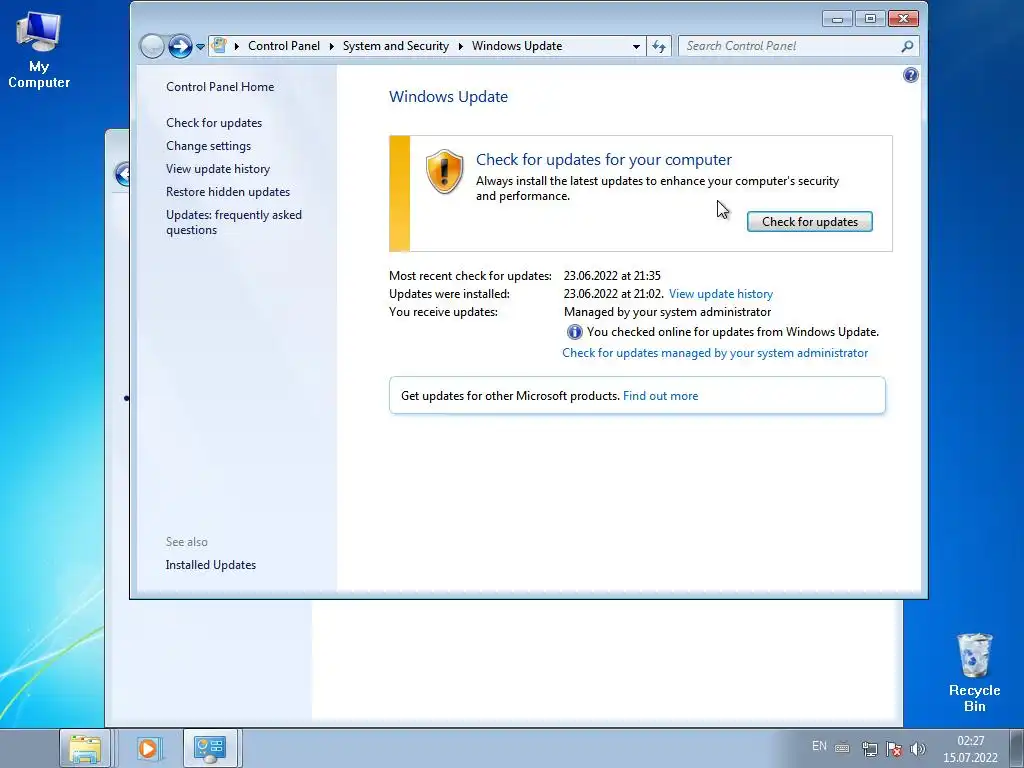Click the EN language indicator
This screenshot has height=768, width=1024.
point(819,746)
